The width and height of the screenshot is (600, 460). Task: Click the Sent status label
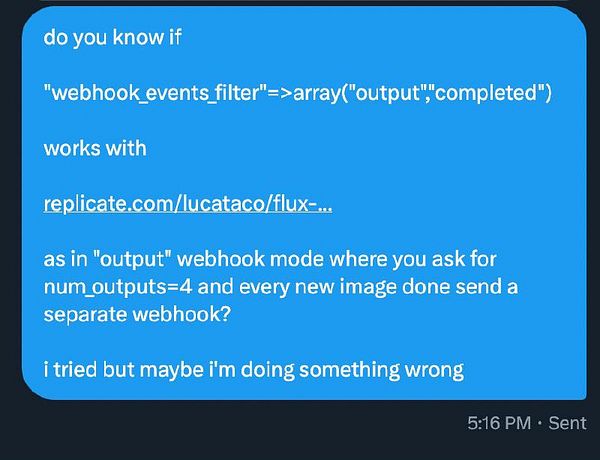(567, 423)
